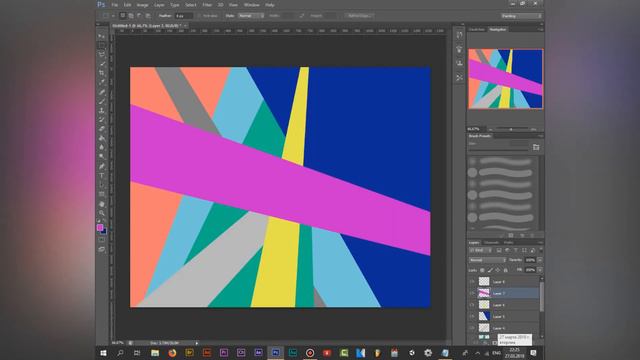Choose Intersect with selection mode
640x360 pixels.
tap(148, 16)
